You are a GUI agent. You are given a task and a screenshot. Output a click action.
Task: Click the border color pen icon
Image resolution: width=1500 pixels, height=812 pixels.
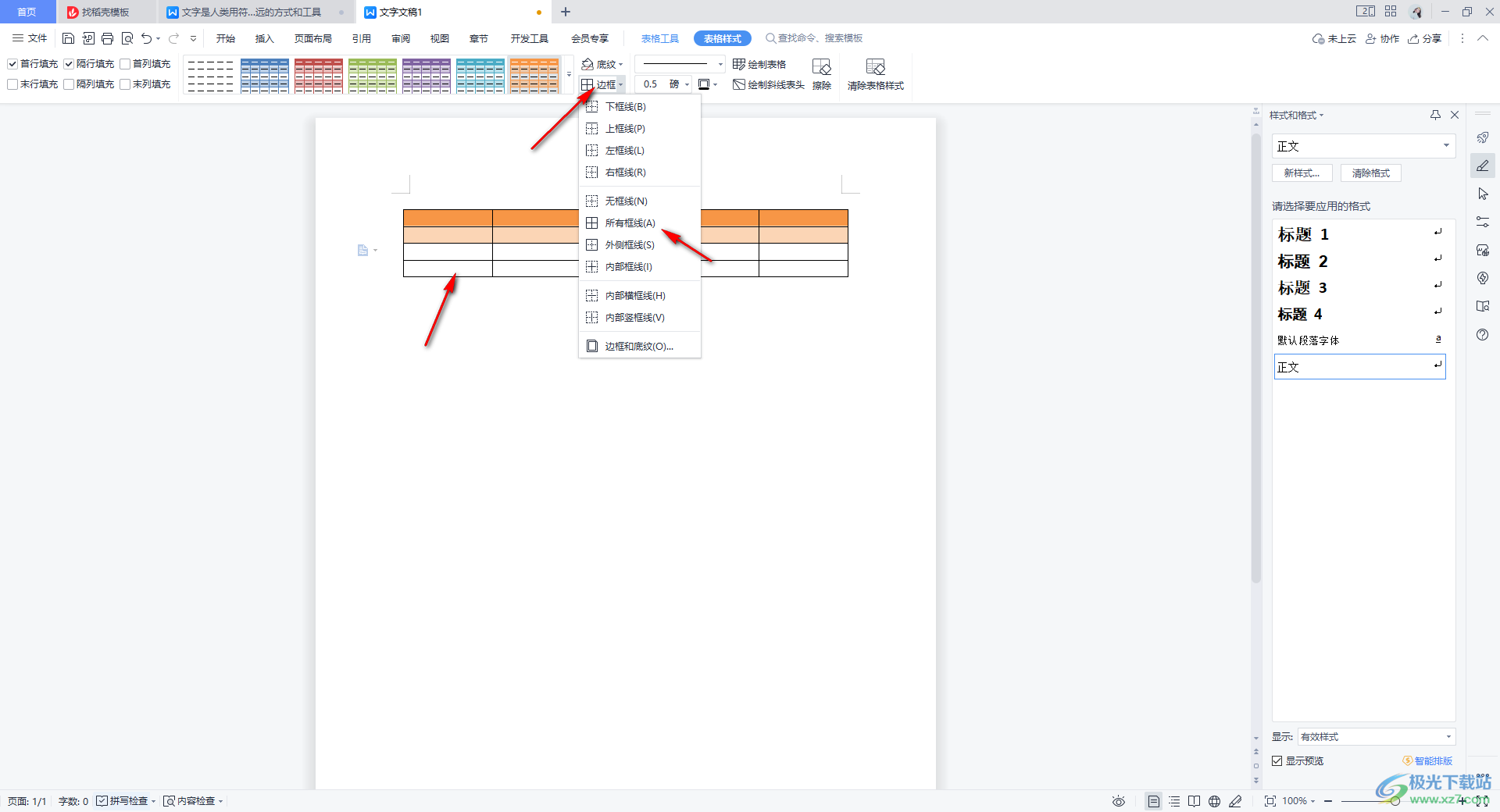tap(704, 84)
